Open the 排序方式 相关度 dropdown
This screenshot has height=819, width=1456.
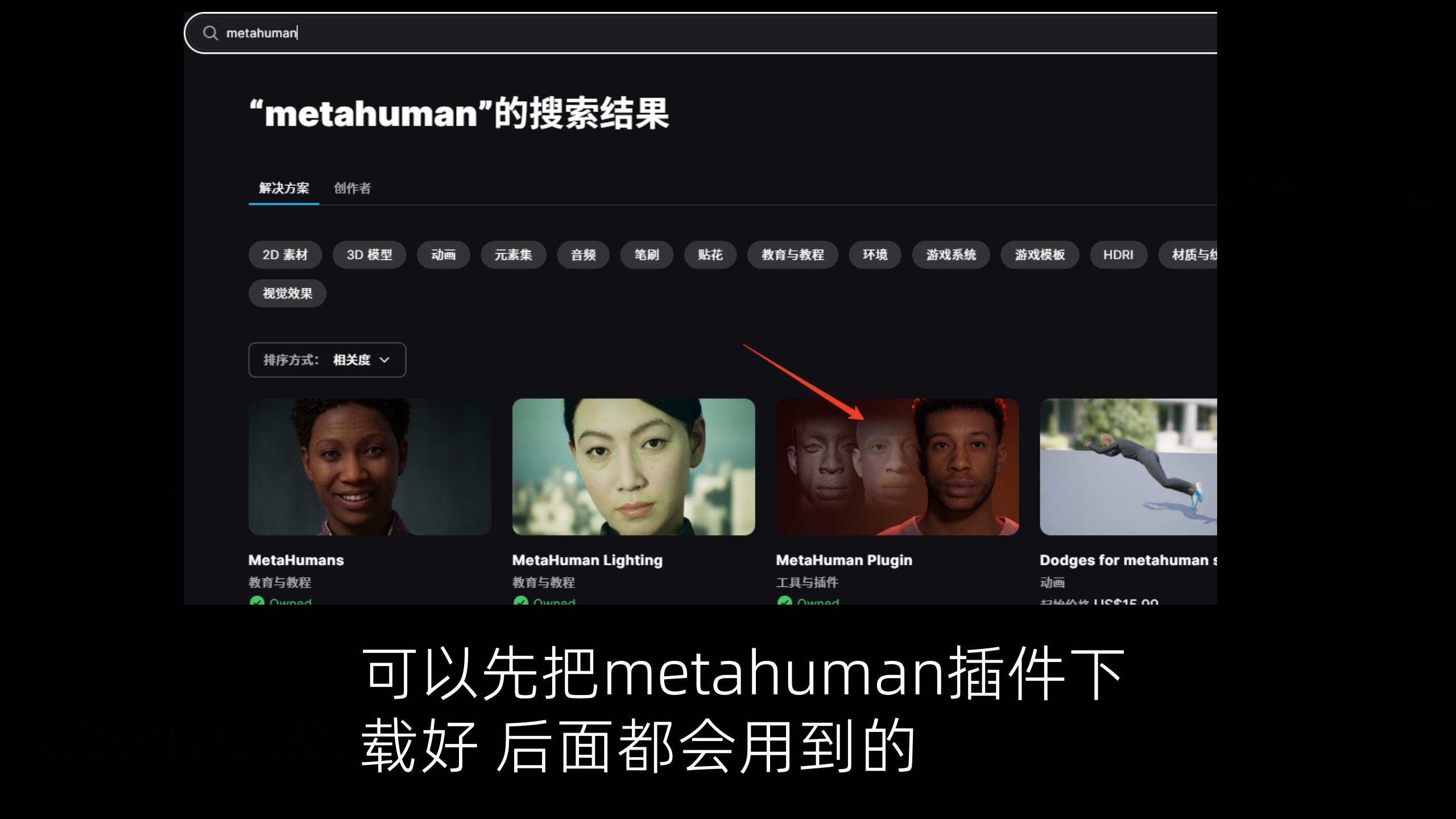(x=327, y=360)
